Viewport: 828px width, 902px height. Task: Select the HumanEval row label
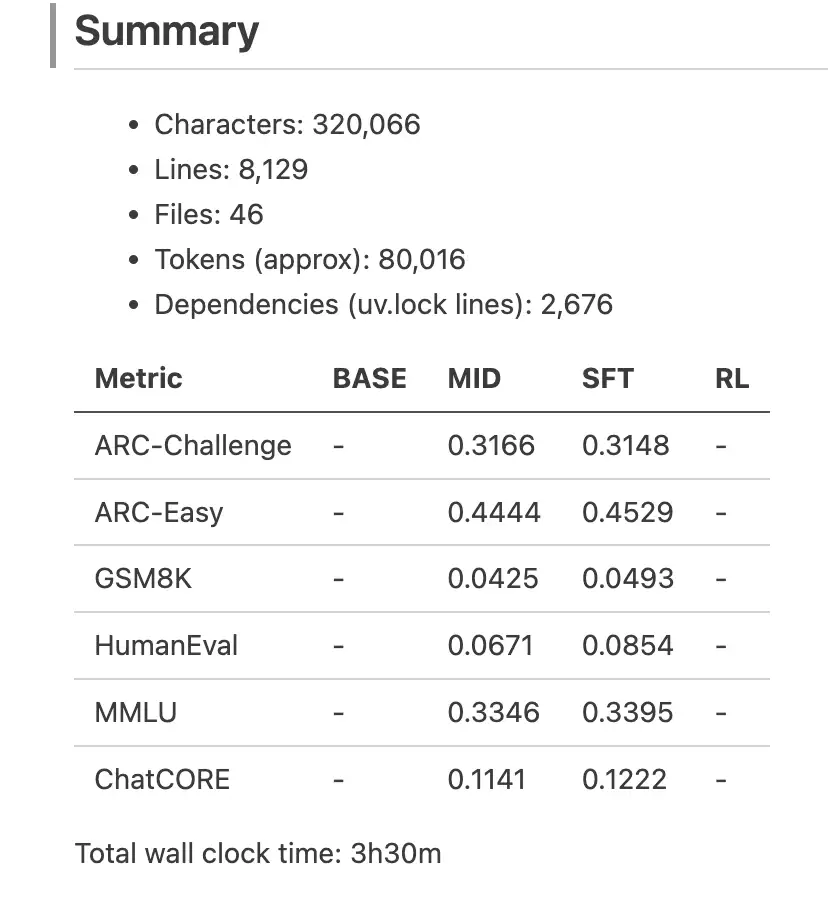coord(166,646)
